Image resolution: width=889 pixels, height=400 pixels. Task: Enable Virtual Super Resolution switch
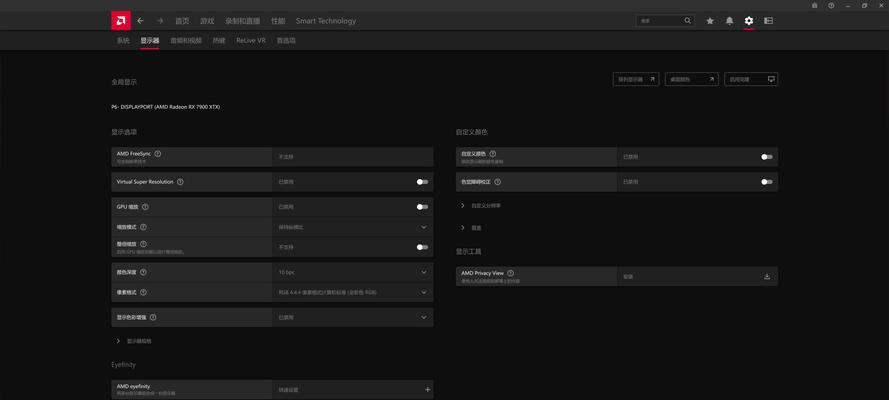422,182
